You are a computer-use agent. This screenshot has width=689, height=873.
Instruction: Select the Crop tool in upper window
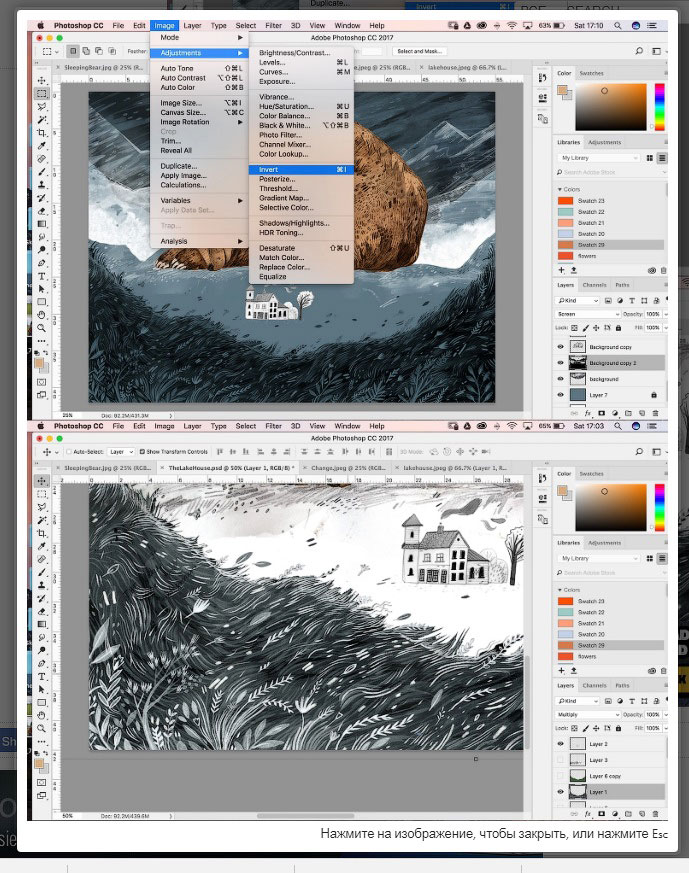(x=42, y=133)
